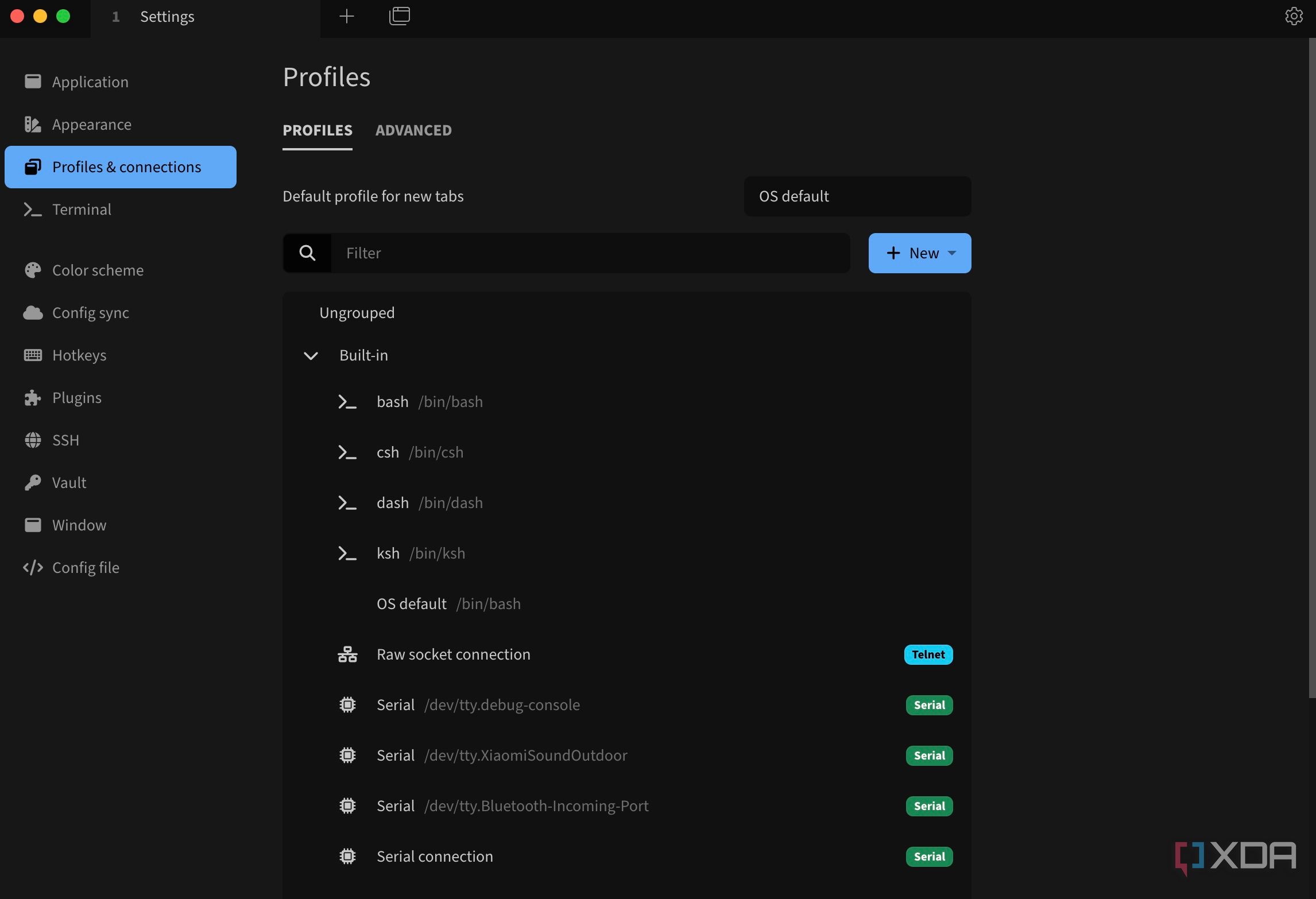Open the New profile dropdown arrow
The width and height of the screenshot is (1316, 899).
tap(952, 253)
